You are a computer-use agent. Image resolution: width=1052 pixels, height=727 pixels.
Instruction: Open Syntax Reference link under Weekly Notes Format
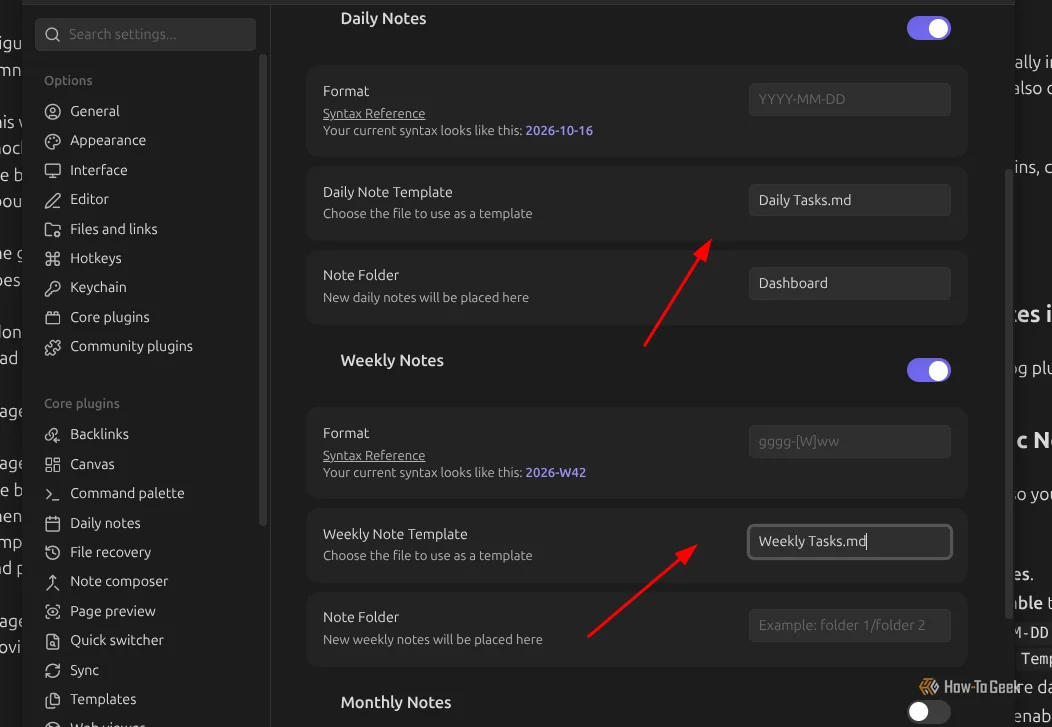(x=374, y=455)
